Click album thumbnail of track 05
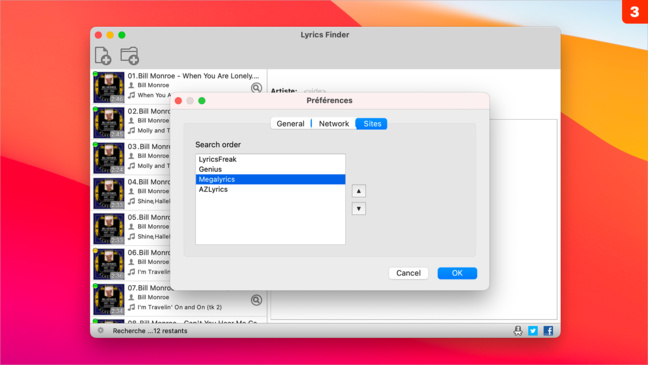This screenshot has height=365, width=648. click(x=109, y=229)
